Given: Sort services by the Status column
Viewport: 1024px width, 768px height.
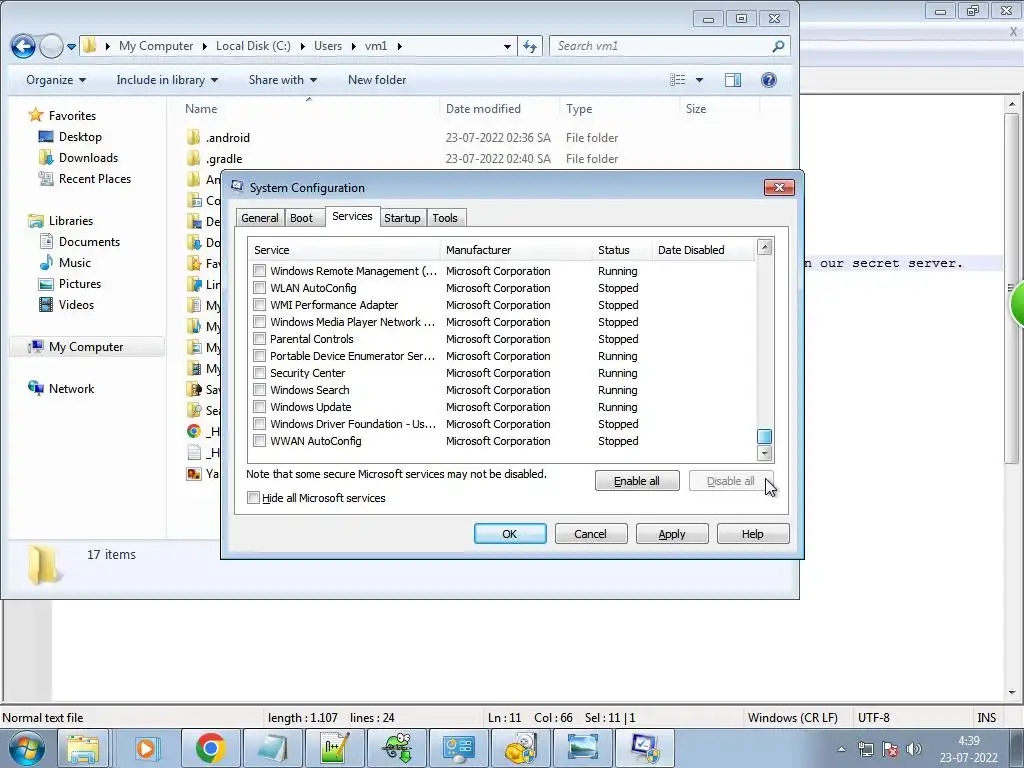Looking at the screenshot, I should click(622, 250).
